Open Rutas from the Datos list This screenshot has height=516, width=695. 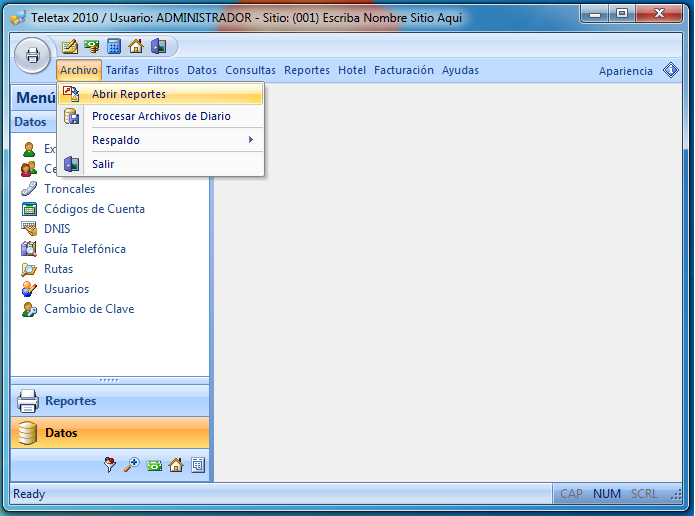[x=59, y=269]
